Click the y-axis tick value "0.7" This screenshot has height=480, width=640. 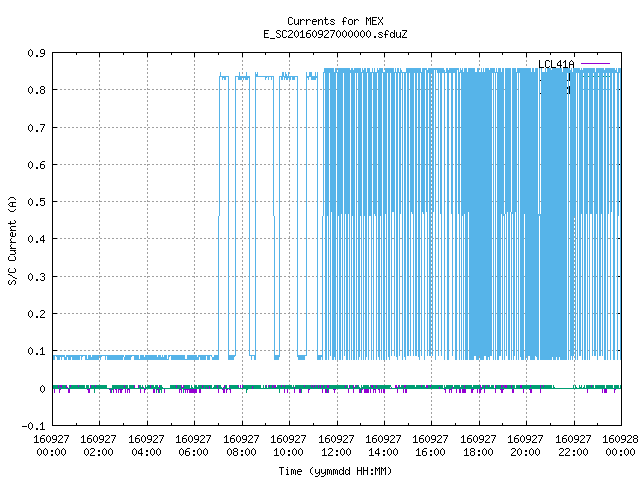[36, 128]
